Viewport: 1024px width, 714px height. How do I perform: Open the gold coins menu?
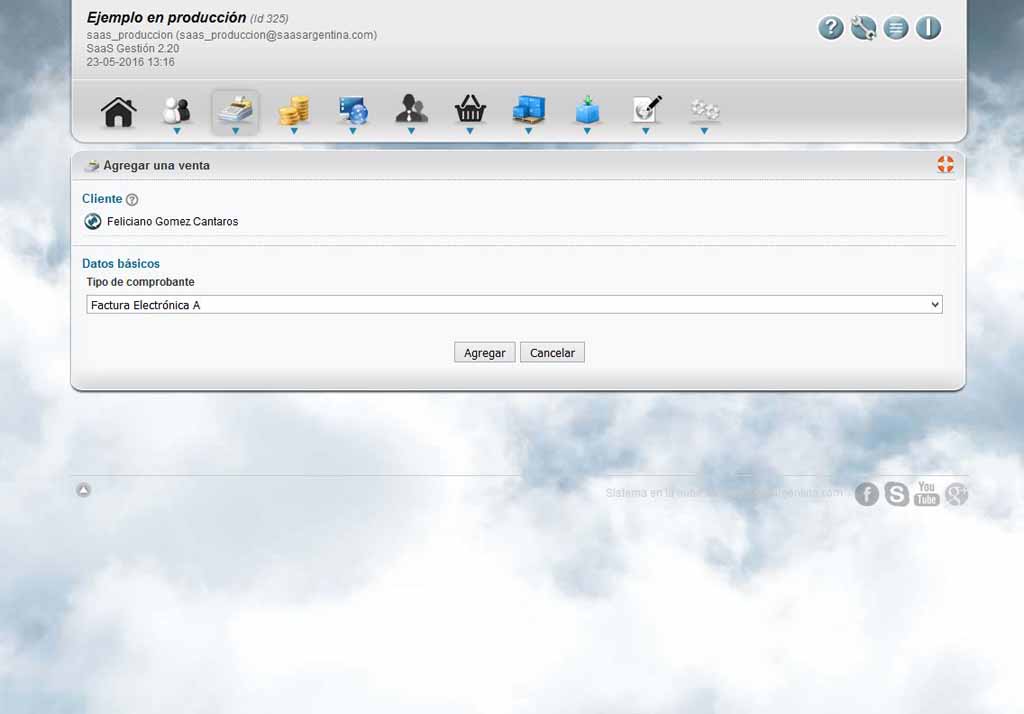(294, 112)
